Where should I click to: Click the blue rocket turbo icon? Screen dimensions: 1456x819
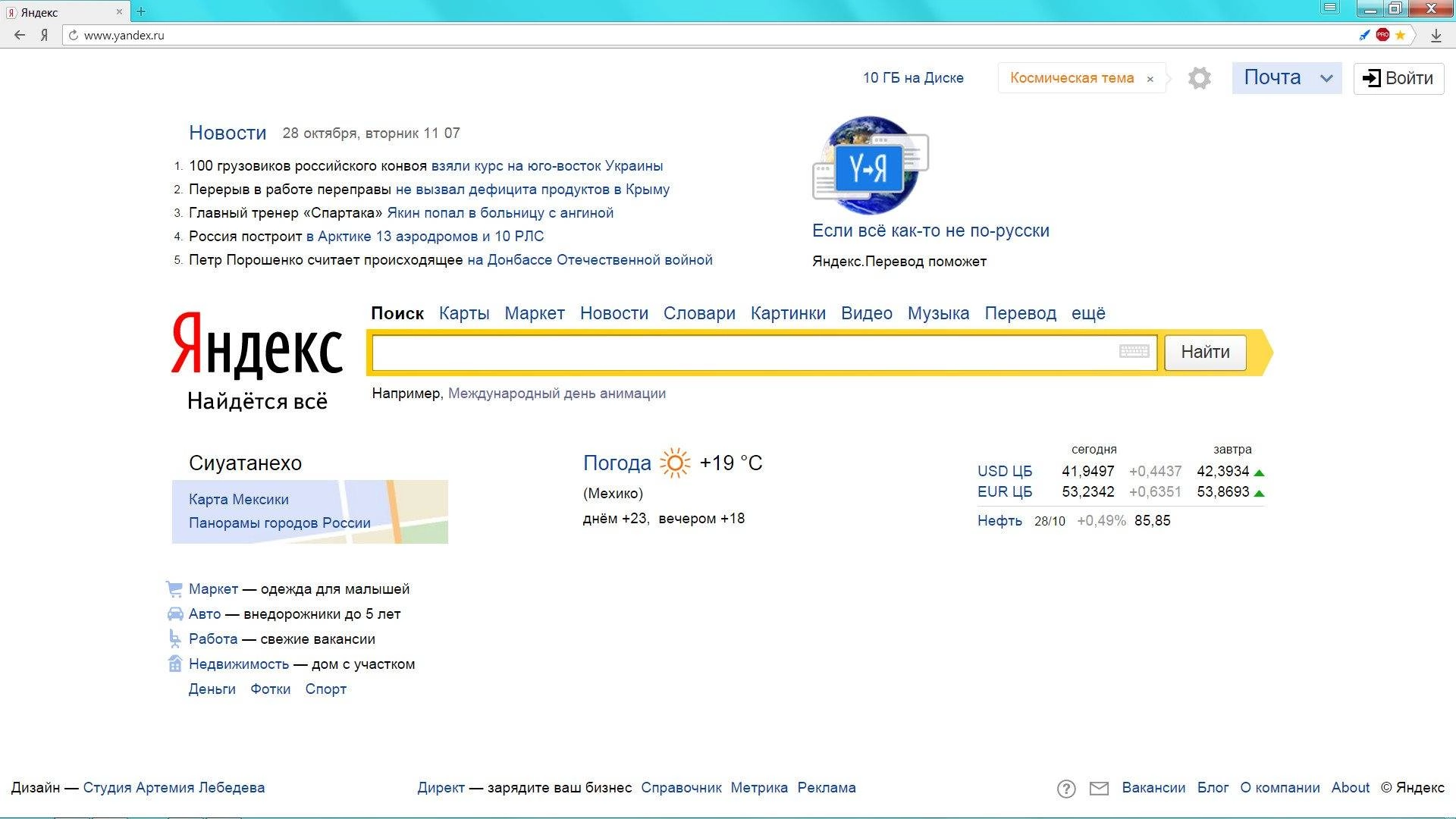point(1364,35)
